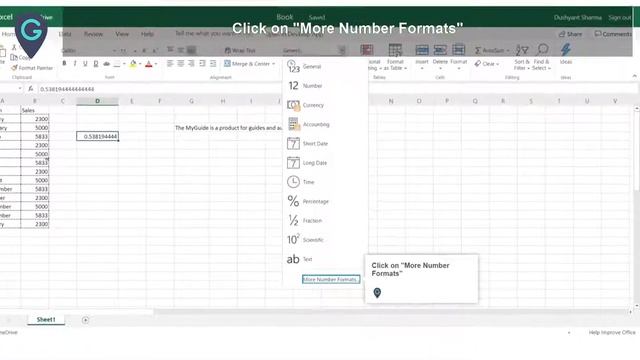Screen dimensions: 640x360
Task: Open Number Format combo box
Action: click(314, 51)
